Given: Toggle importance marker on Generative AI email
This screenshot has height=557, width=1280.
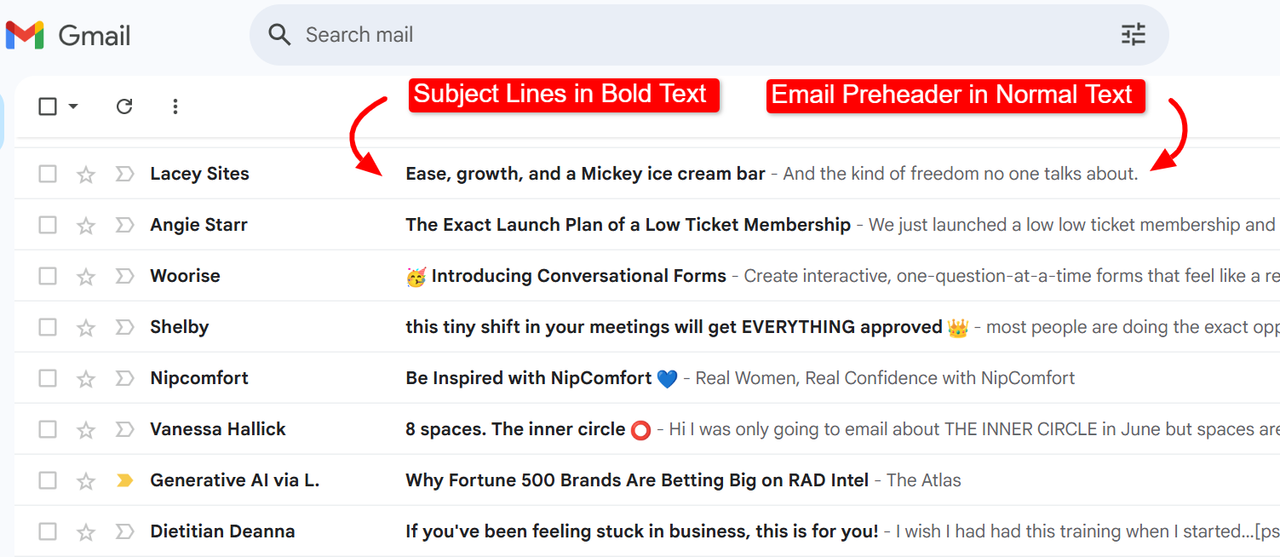Looking at the screenshot, I should [x=124, y=480].
